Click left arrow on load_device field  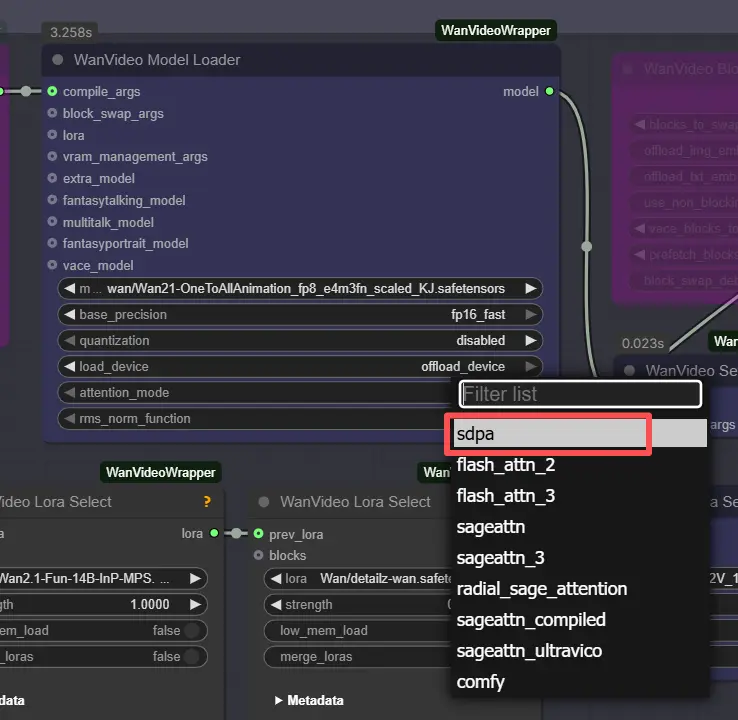coord(69,367)
